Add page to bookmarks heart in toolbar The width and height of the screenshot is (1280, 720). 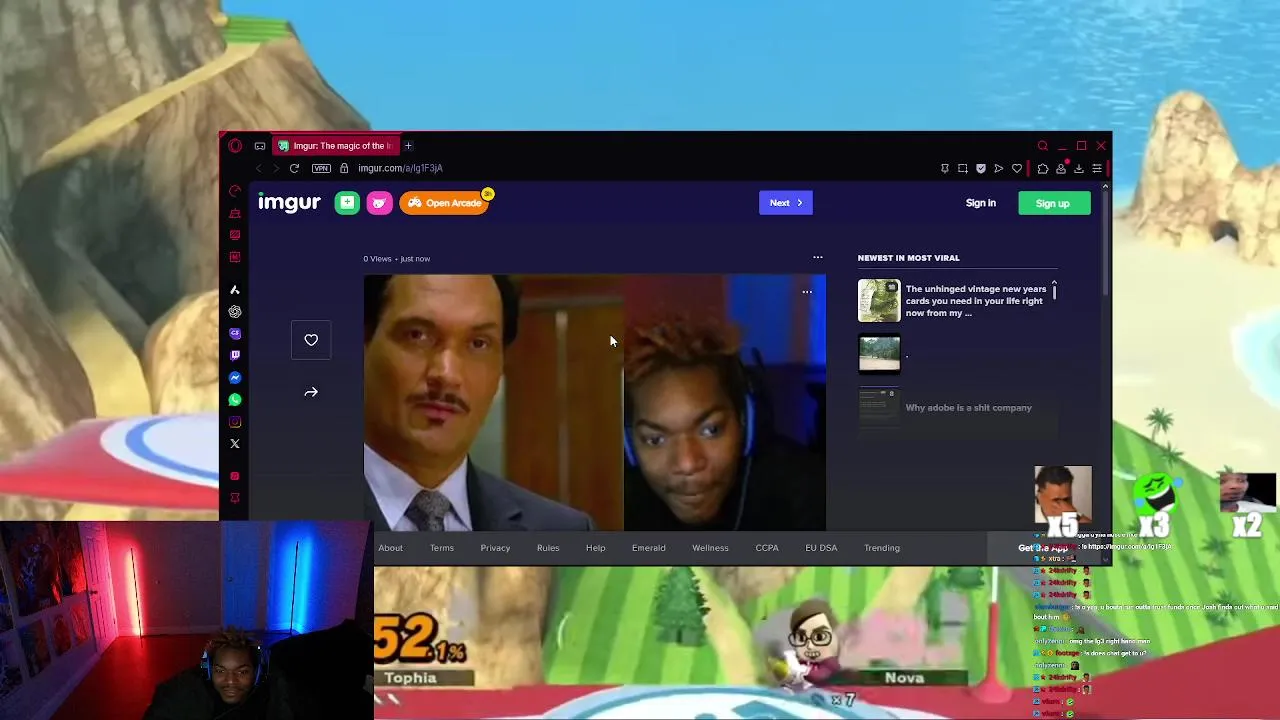click(x=1017, y=168)
